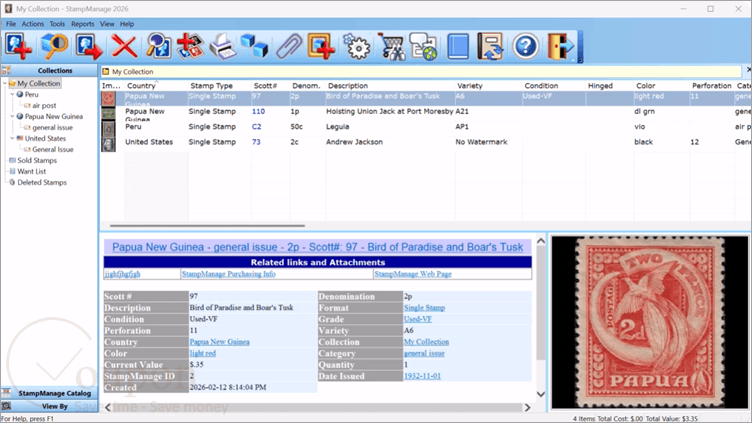Click the chat bubbles and globe icon
This screenshot has width=752, height=423.
(x=423, y=47)
